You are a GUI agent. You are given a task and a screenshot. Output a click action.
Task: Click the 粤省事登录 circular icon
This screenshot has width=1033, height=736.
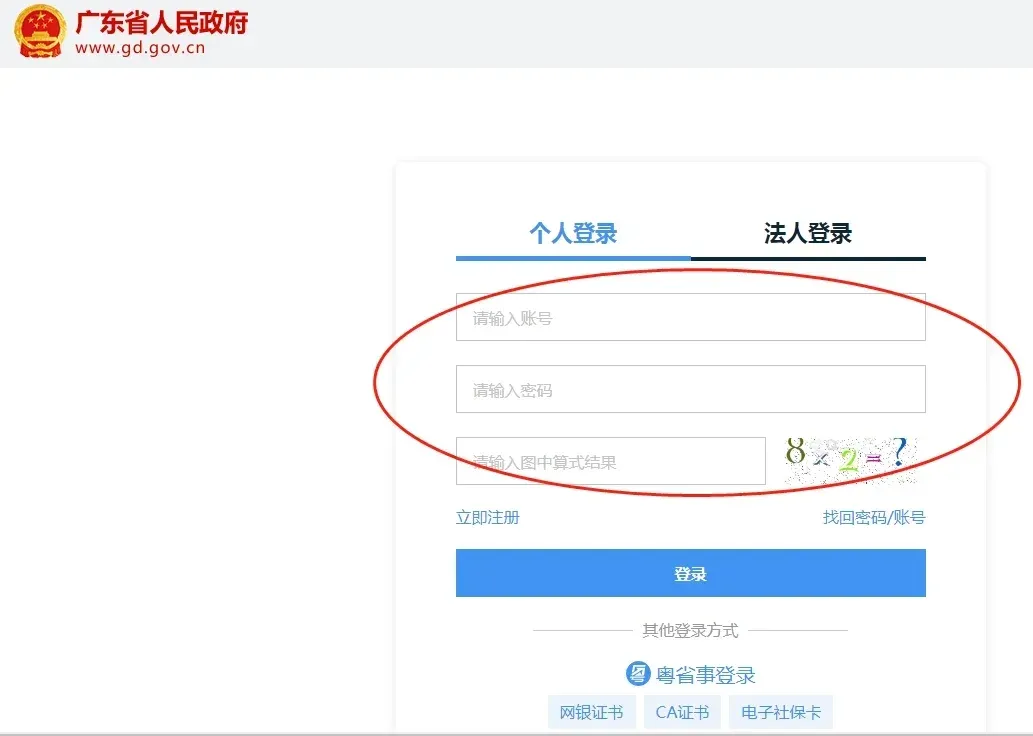(x=637, y=673)
